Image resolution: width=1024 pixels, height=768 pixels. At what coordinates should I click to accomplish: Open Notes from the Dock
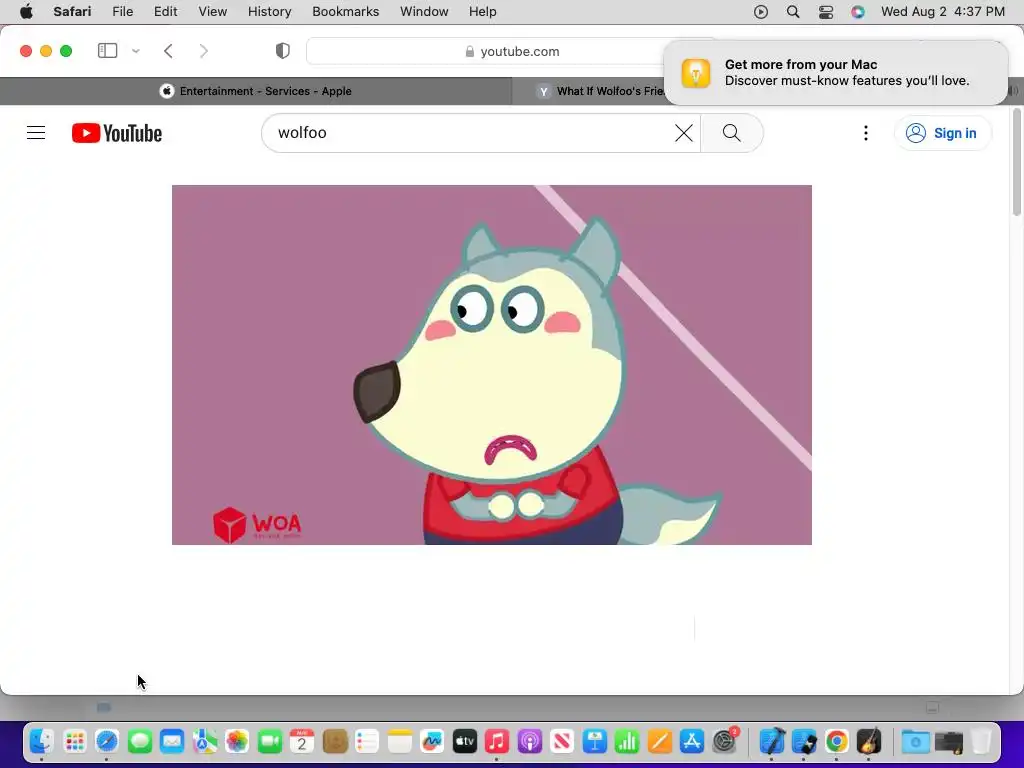coord(400,742)
